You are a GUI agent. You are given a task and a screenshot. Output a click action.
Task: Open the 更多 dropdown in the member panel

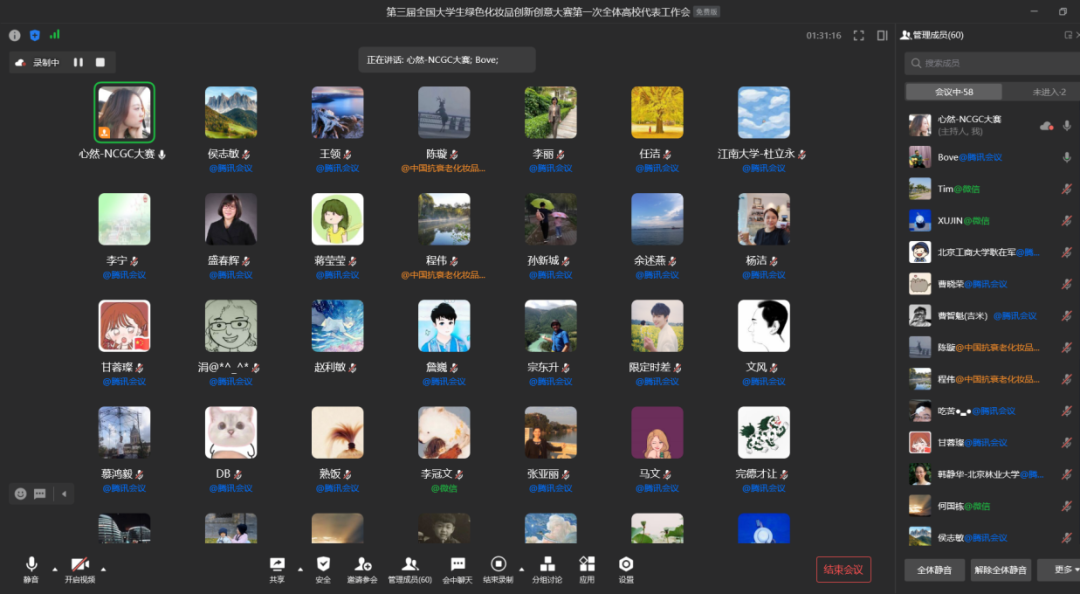point(1060,570)
